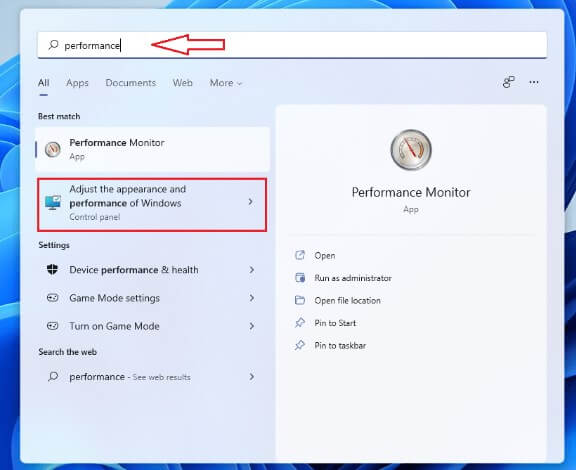This screenshot has width=576, height=470.
Task: Click the gamepad icon beside Turn on Game Mode
Action: click(x=53, y=326)
